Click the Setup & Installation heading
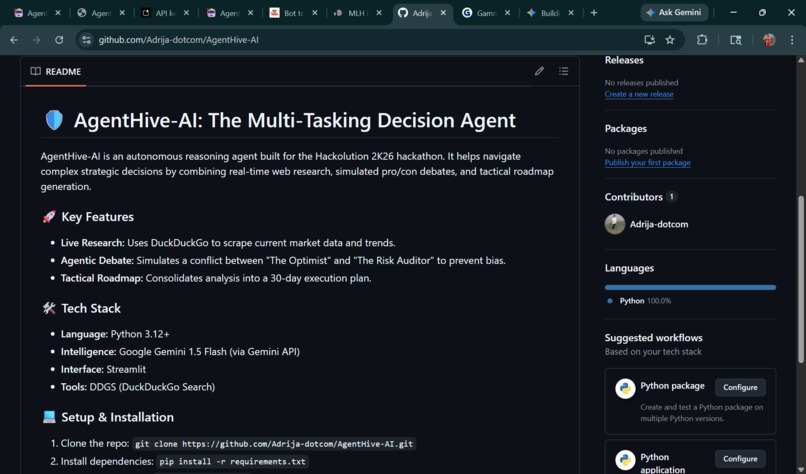The image size is (806, 474). 117,417
